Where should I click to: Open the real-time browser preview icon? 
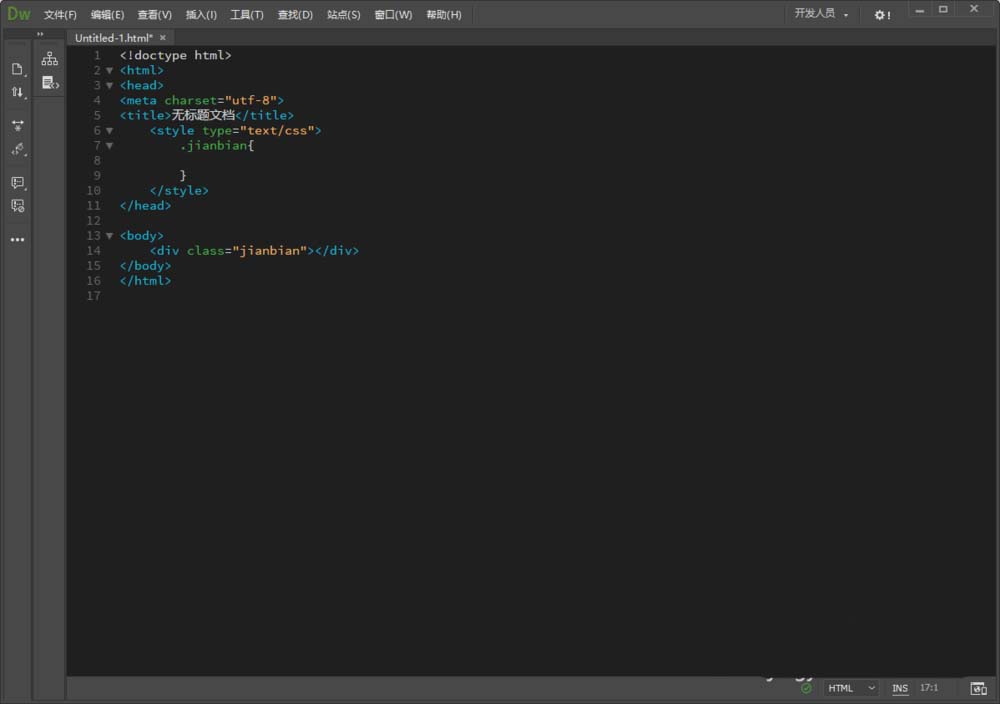pos(978,688)
